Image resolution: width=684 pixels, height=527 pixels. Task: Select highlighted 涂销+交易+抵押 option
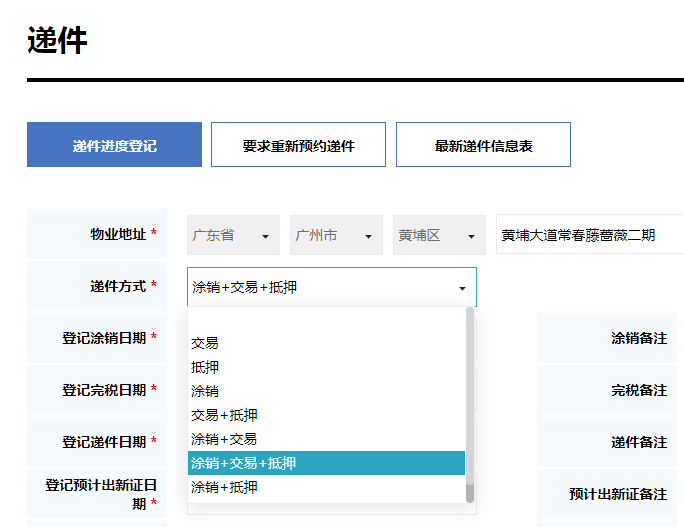[326, 463]
